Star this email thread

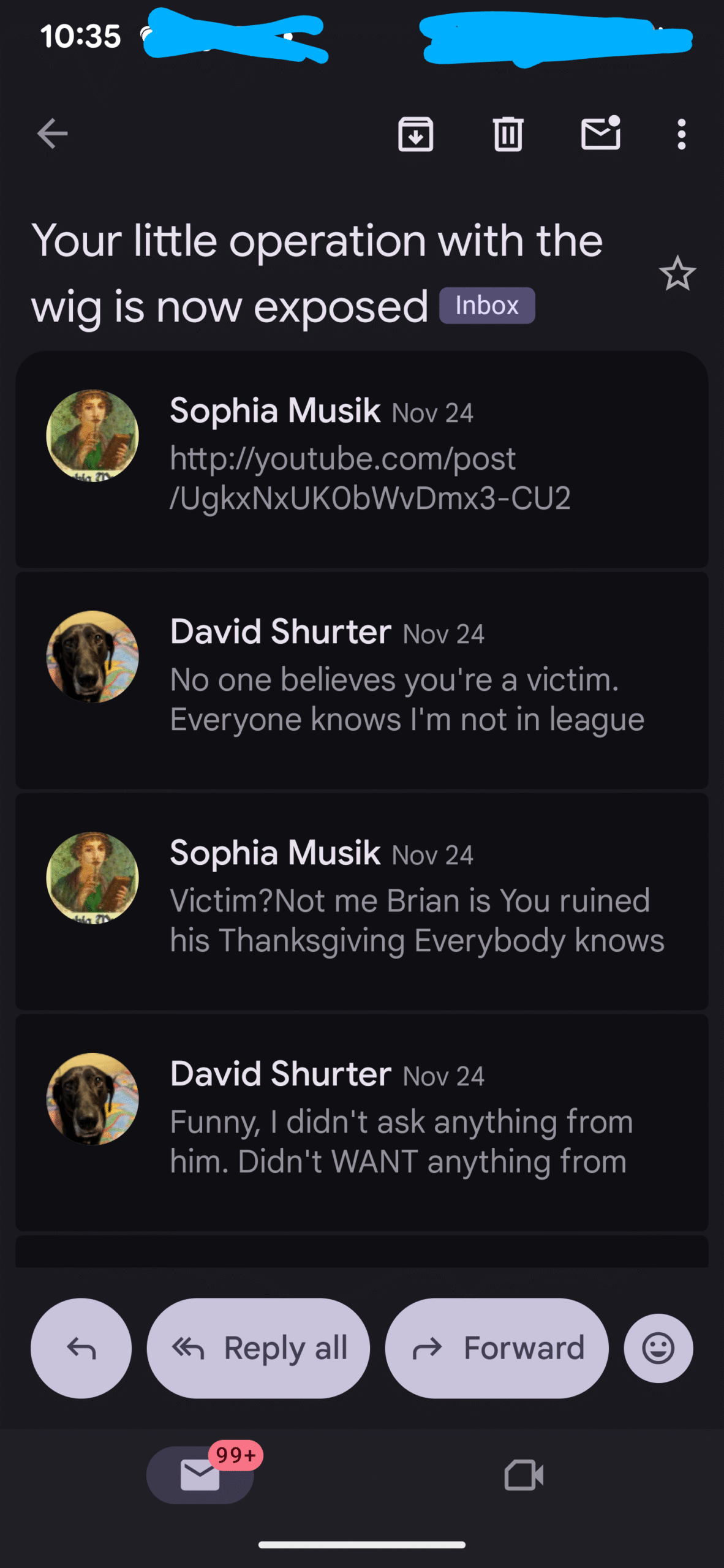click(677, 274)
